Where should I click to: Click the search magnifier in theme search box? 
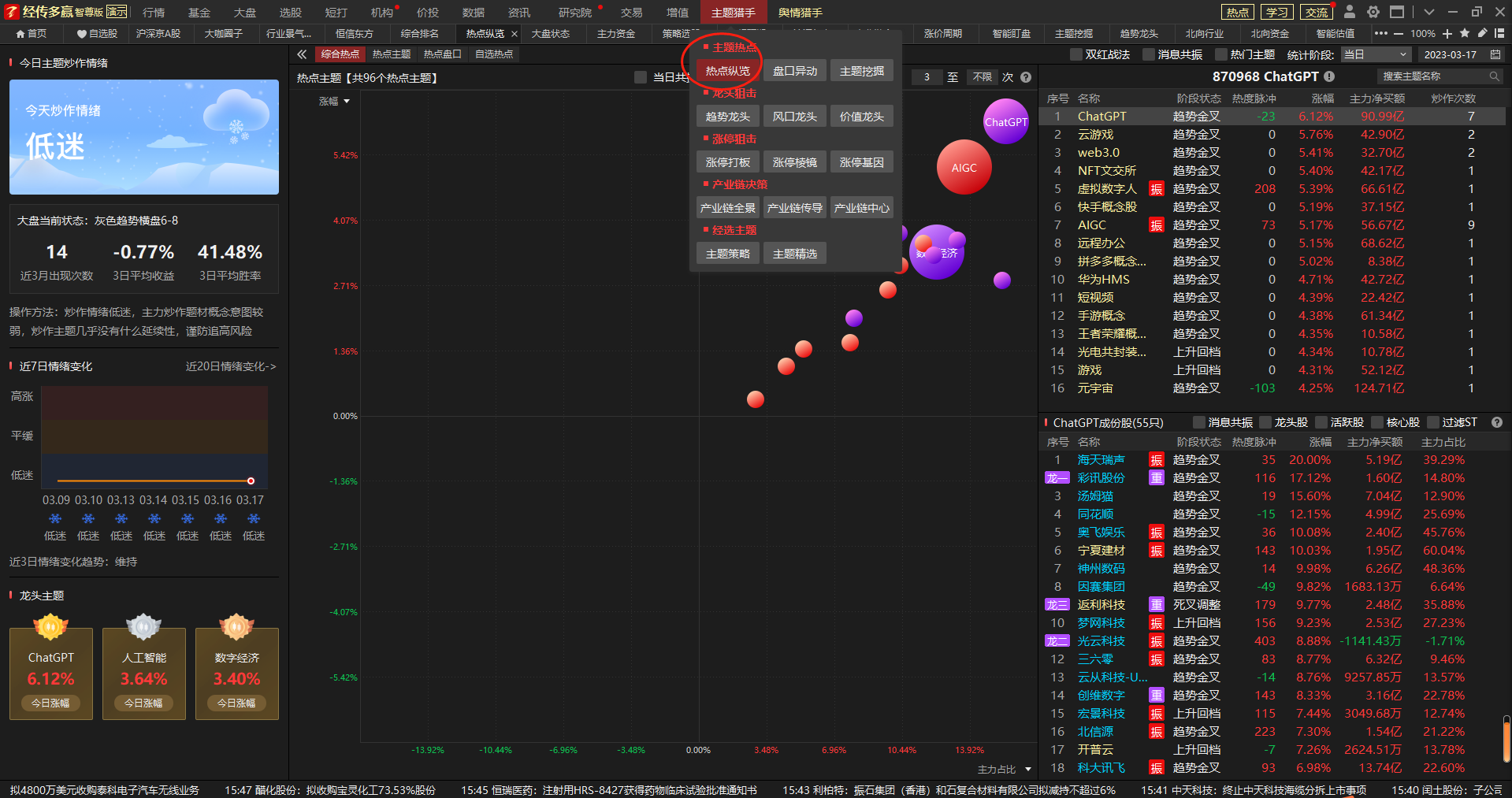click(x=1494, y=76)
